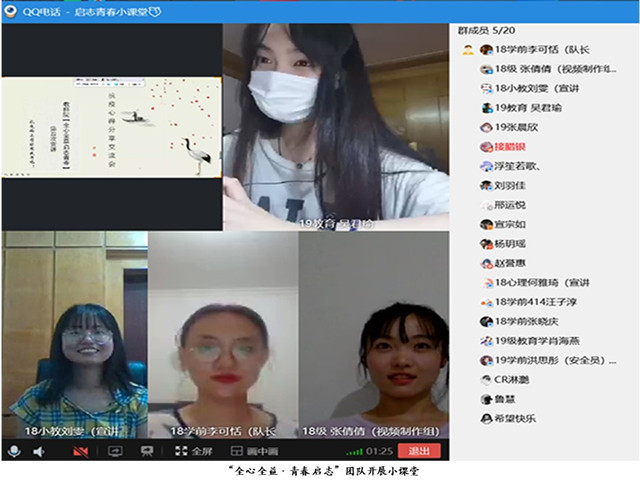Viewport: 640px width, 480px height.
Task: Toggle the crossed-out red camera icon
Action: (x=81, y=452)
